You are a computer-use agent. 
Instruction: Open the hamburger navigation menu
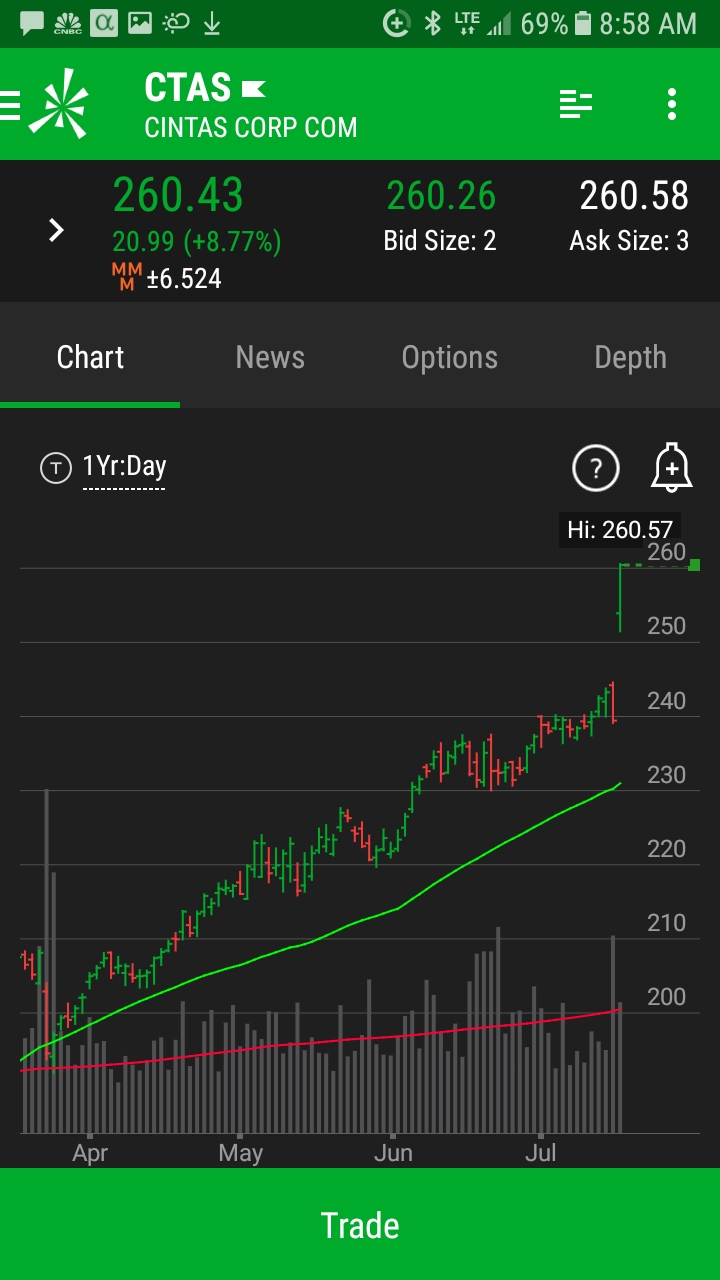[10, 104]
